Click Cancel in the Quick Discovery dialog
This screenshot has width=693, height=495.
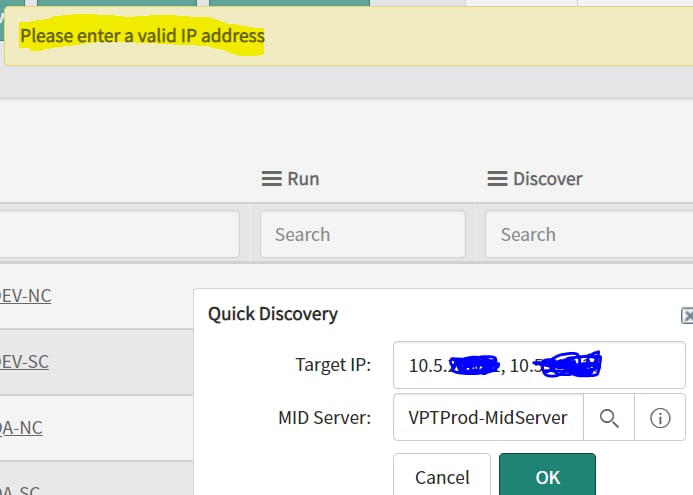442,475
